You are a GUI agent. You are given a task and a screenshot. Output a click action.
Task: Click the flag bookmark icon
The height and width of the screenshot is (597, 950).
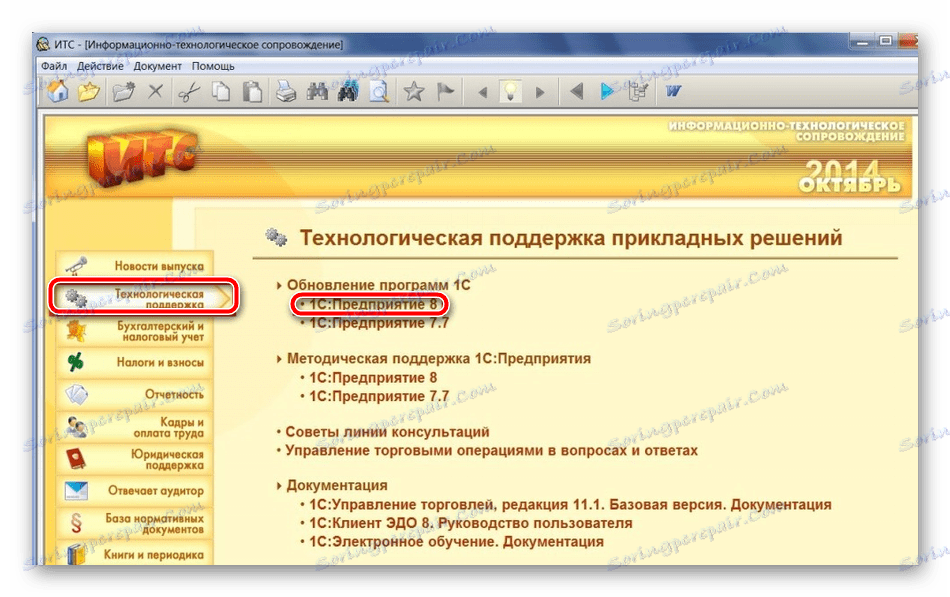446,92
